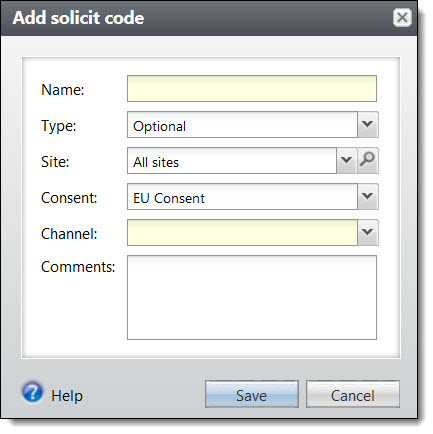Click the Consent field showing EU Consent
Viewport: 433px width, 434px height.
tap(242, 196)
